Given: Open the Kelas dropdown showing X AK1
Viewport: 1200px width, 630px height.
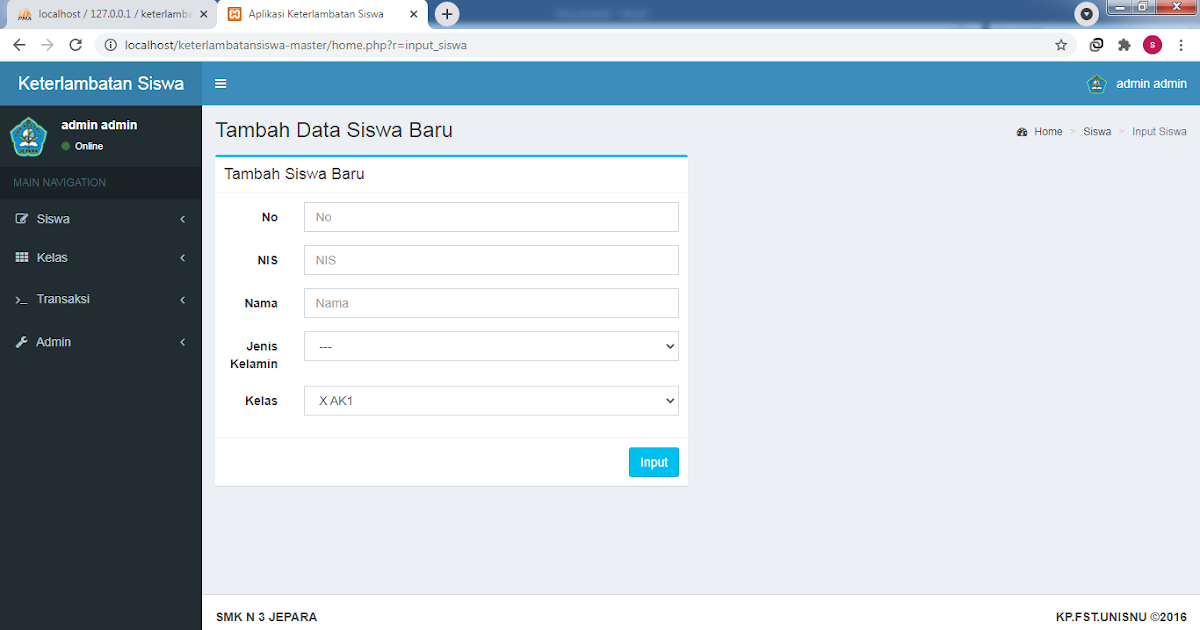Looking at the screenshot, I should (x=491, y=401).
